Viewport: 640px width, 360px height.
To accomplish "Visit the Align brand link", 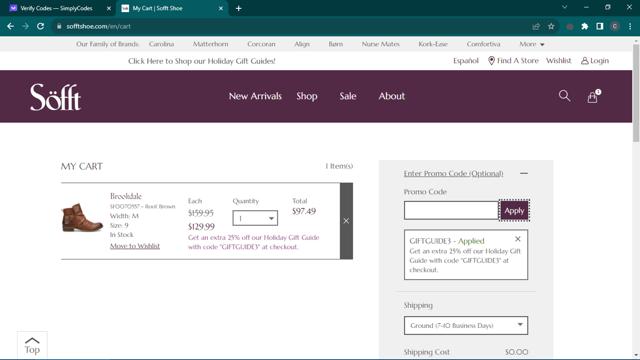I will [x=302, y=44].
